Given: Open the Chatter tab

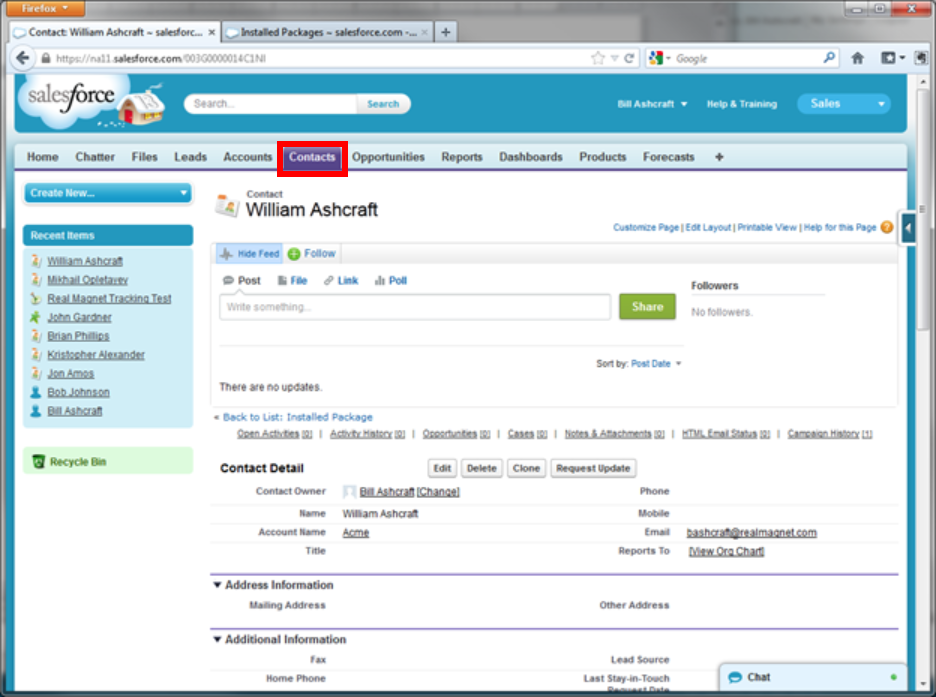Looking at the screenshot, I should pos(95,157).
